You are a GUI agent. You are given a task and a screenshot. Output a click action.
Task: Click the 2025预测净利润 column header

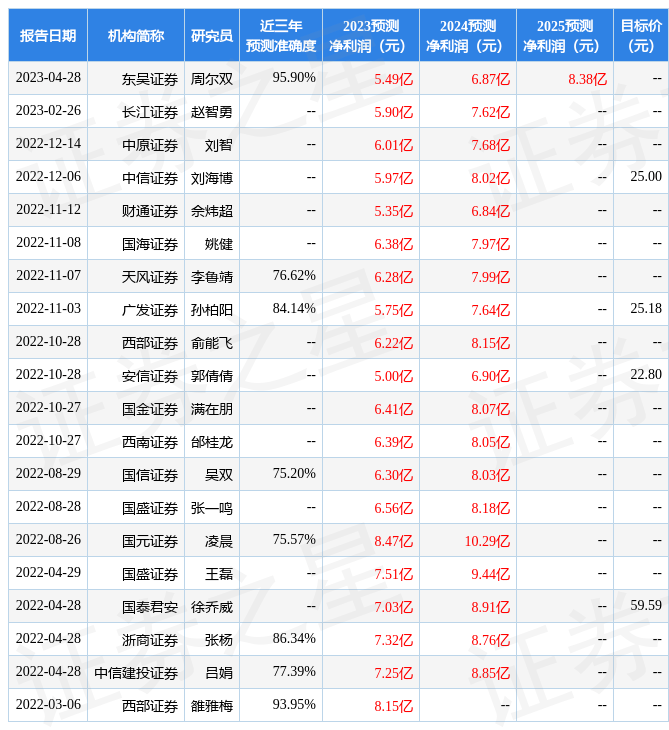pos(564,36)
